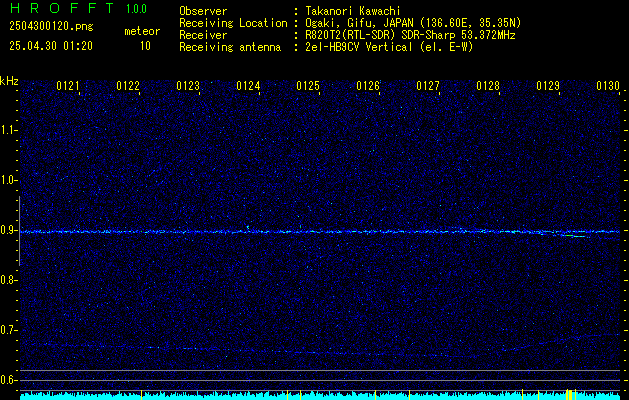Screen dimensions: 629x400
Task: Click the Receiving Location label
Action: pos(233,23)
